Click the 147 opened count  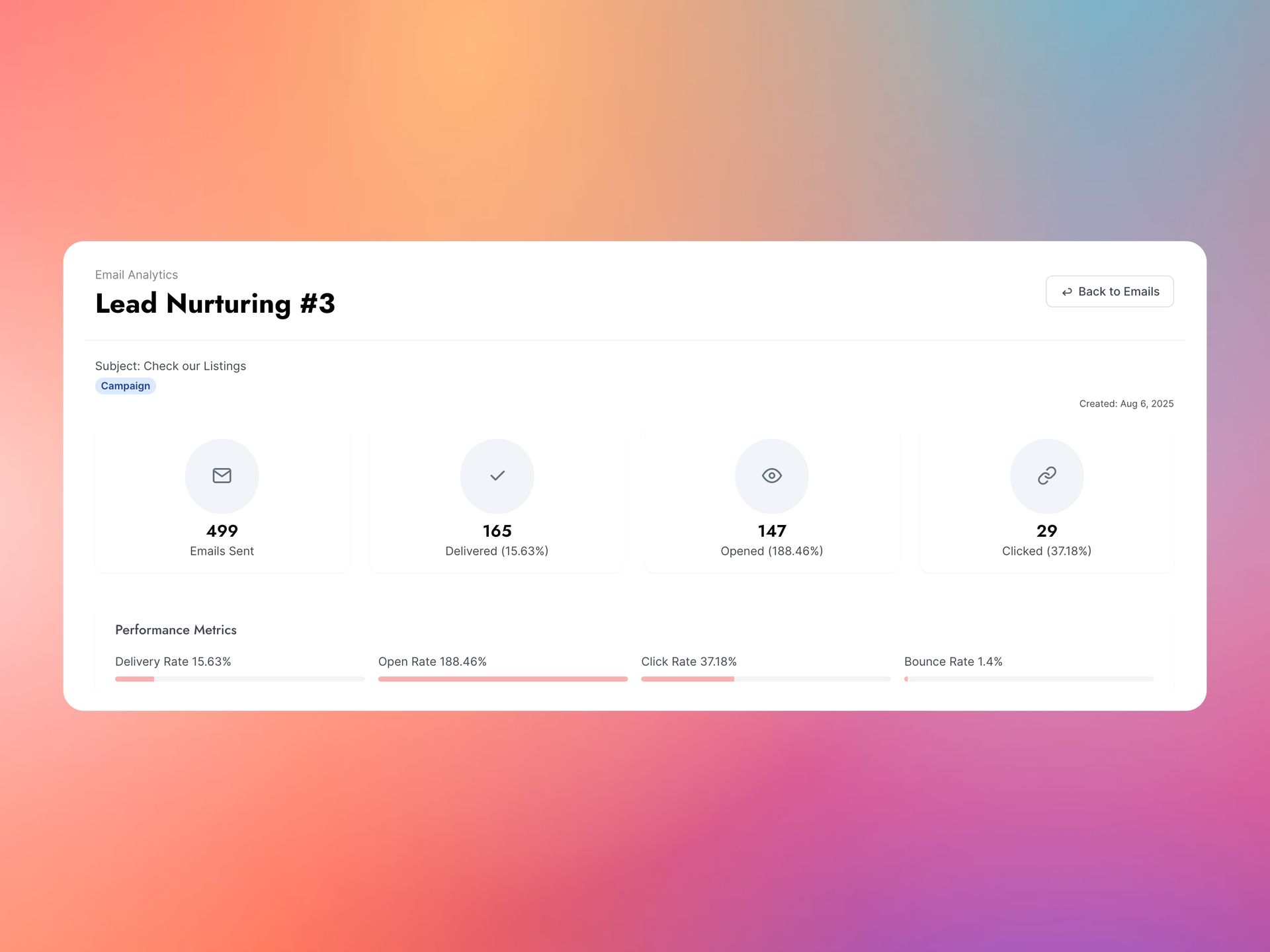(x=772, y=531)
